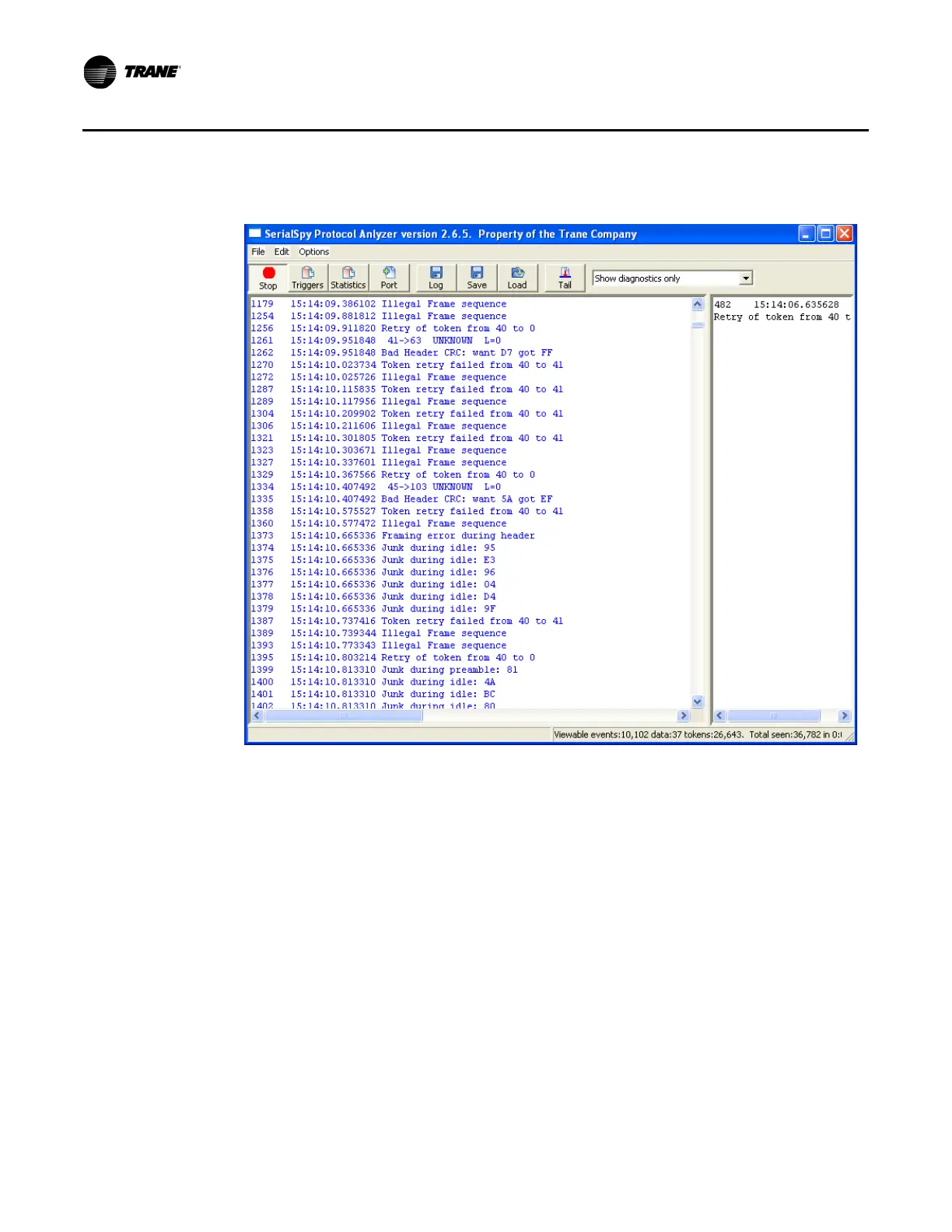Select row 1377 Junk during idle: 04
This screenshot has width=952, height=1232.
click(x=373, y=584)
